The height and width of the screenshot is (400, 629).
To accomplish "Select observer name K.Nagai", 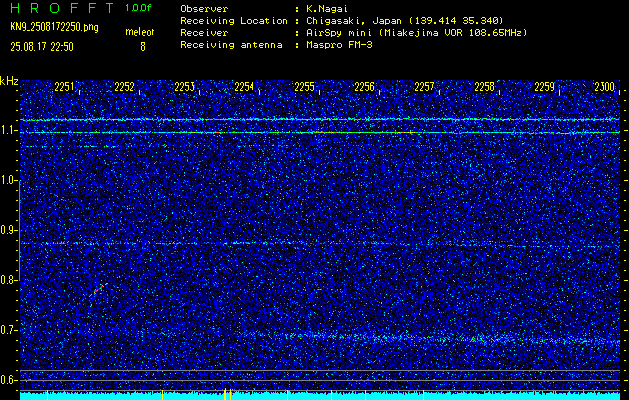I will [327, 8].
